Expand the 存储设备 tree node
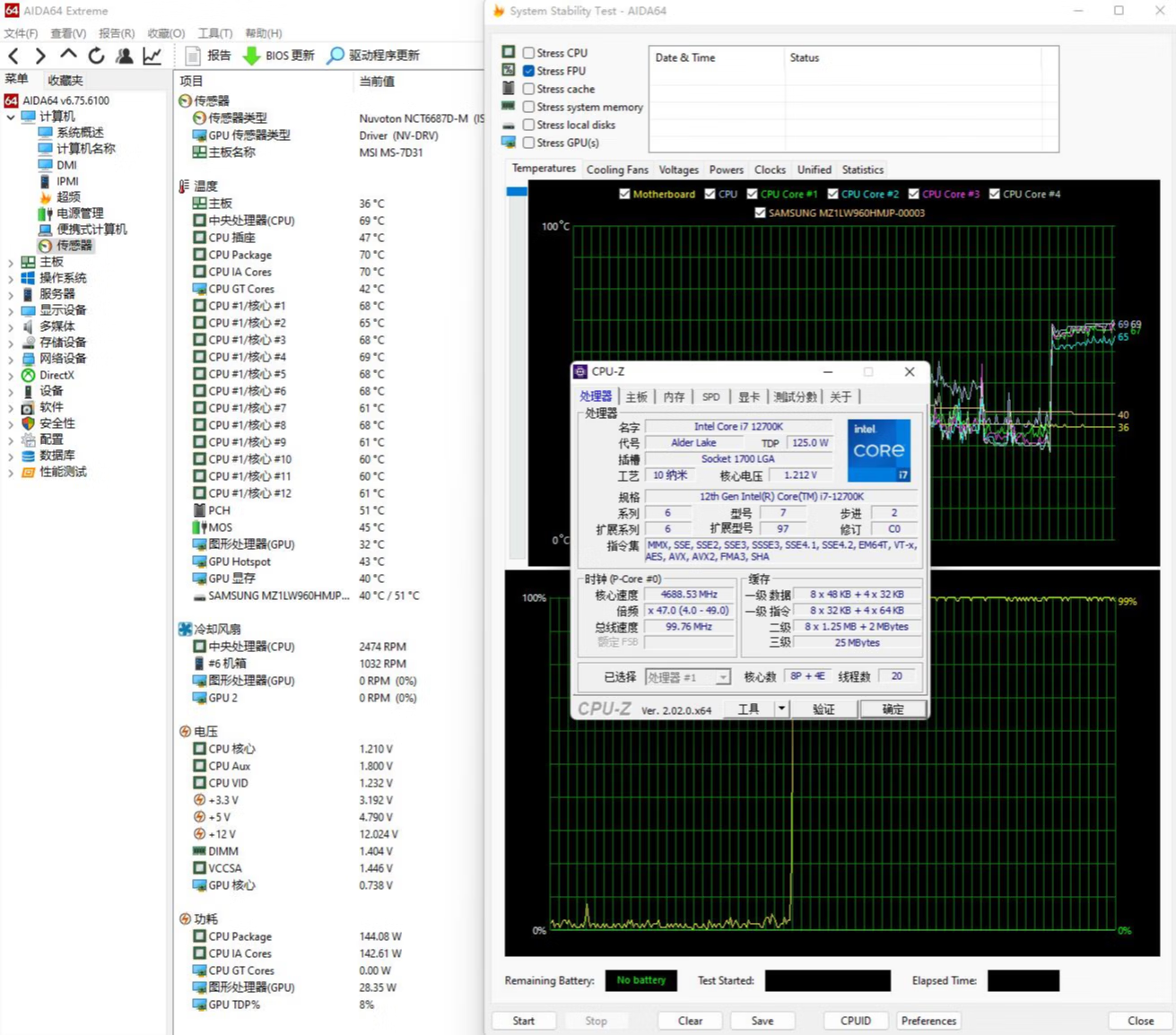The height and width of the screenshot is (1035, 1176). tap(11, 343)
